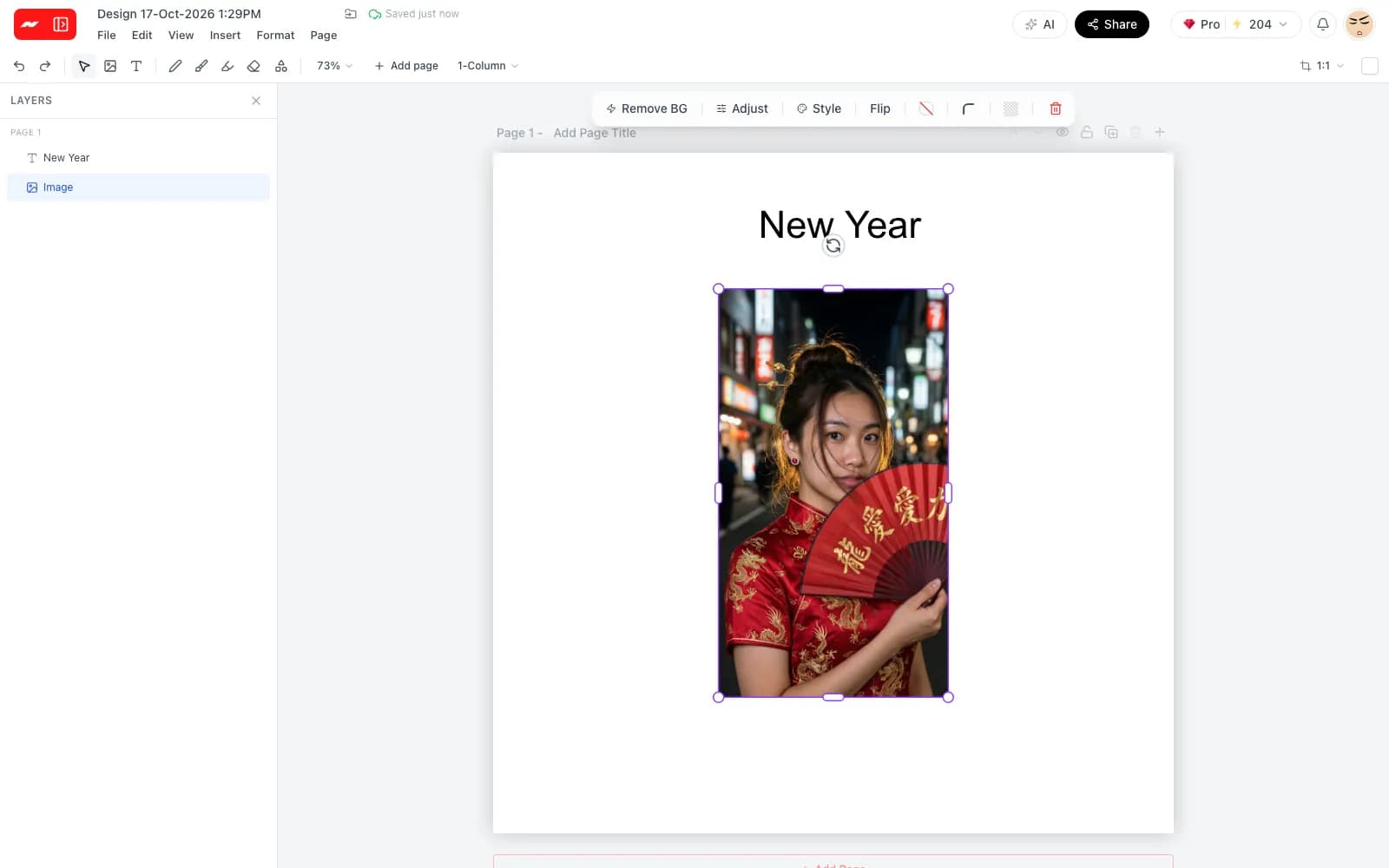Select the Brush marker tool
1389x868 pixels.
coord(201,66)
